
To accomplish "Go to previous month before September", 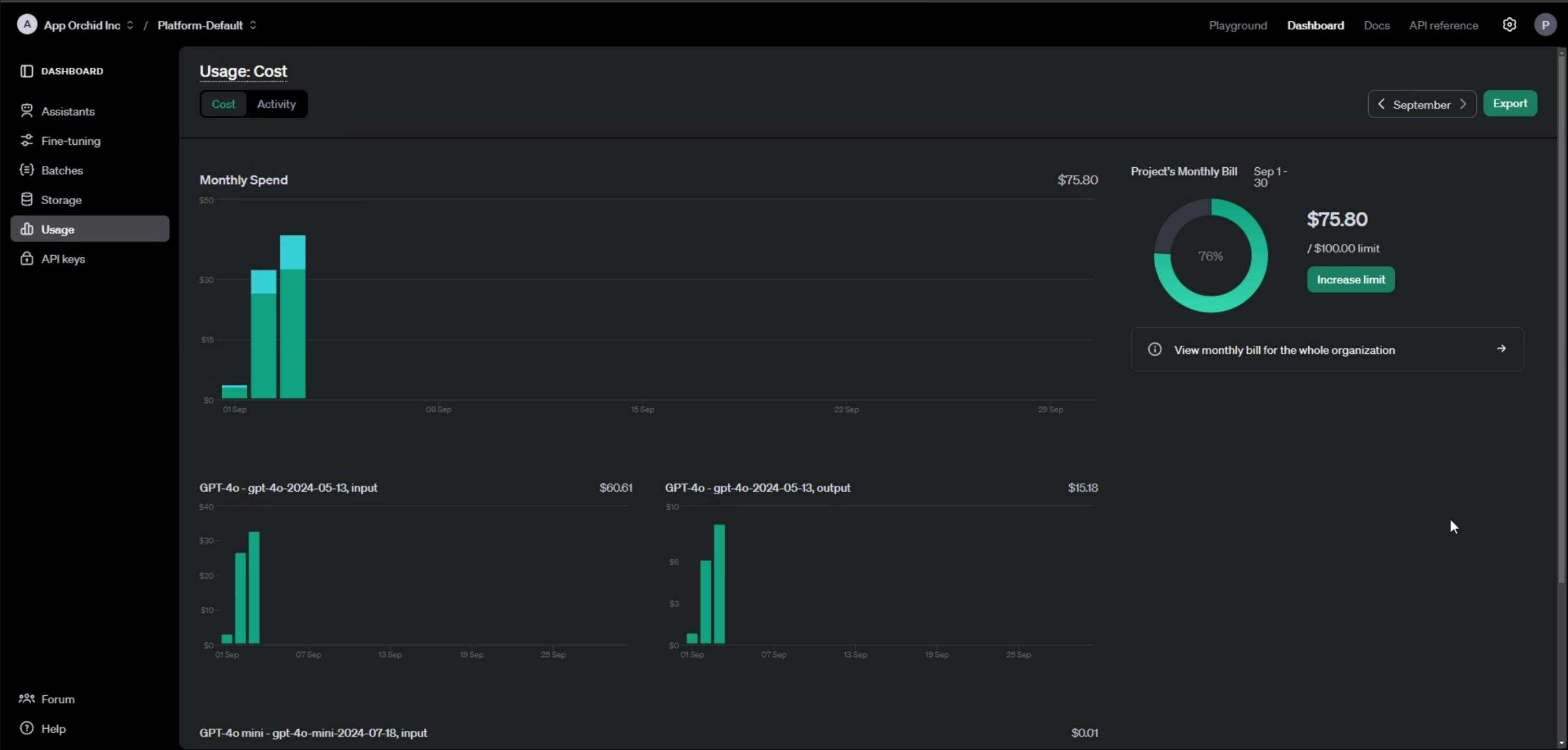I will tap(1381, 104).
